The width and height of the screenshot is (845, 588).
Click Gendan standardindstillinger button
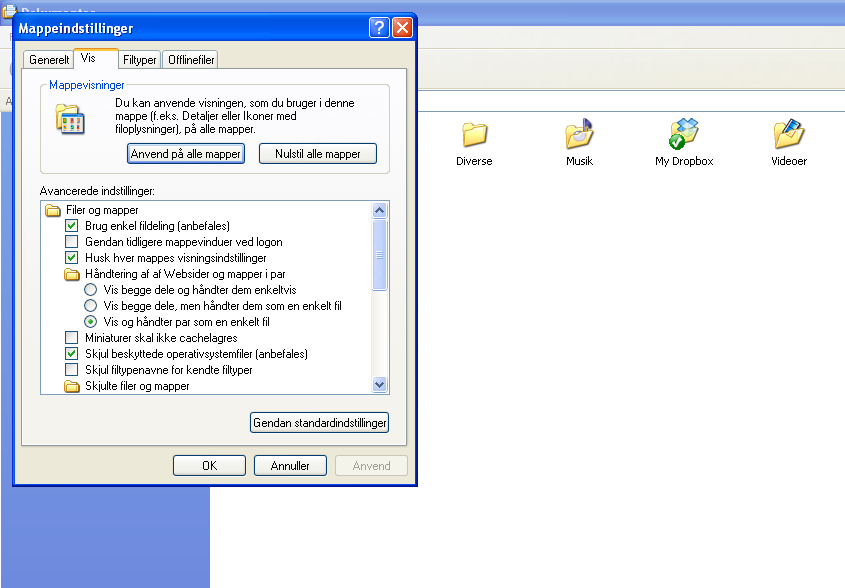click(320, 423)
